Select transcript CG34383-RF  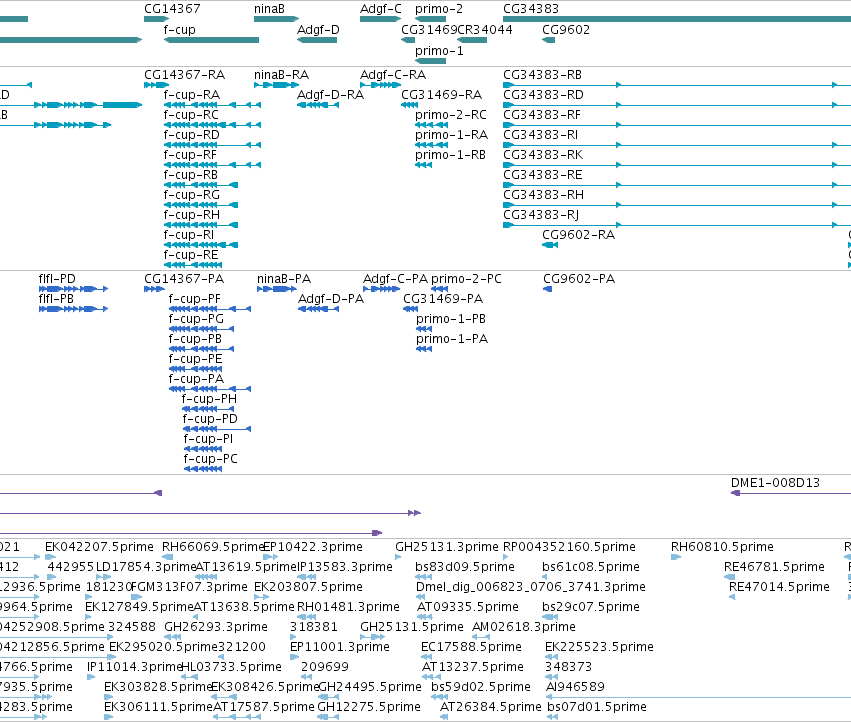point(542,115)
